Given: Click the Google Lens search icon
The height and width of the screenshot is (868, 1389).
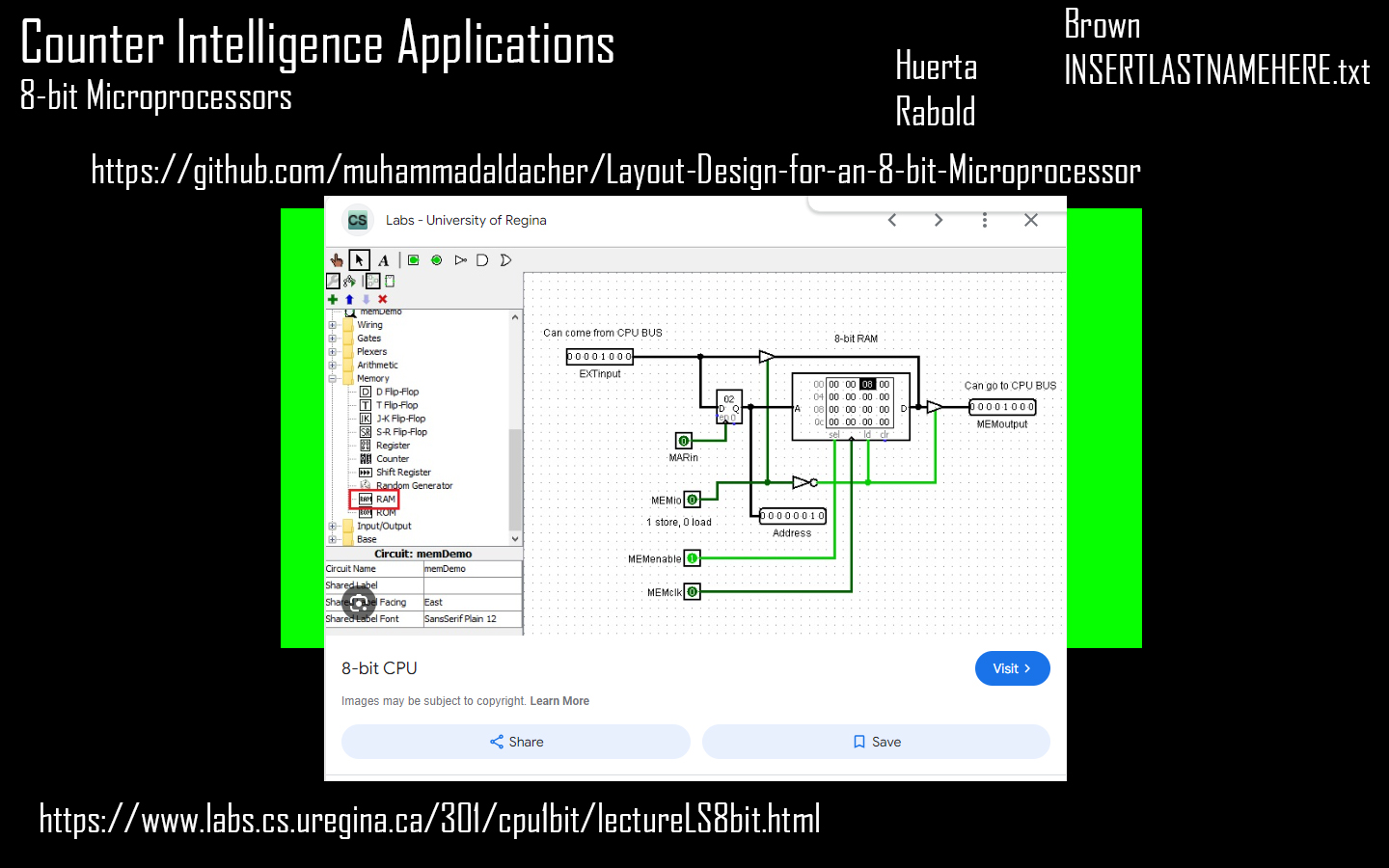Looking at the screenshot, I should tap(359, 604).
